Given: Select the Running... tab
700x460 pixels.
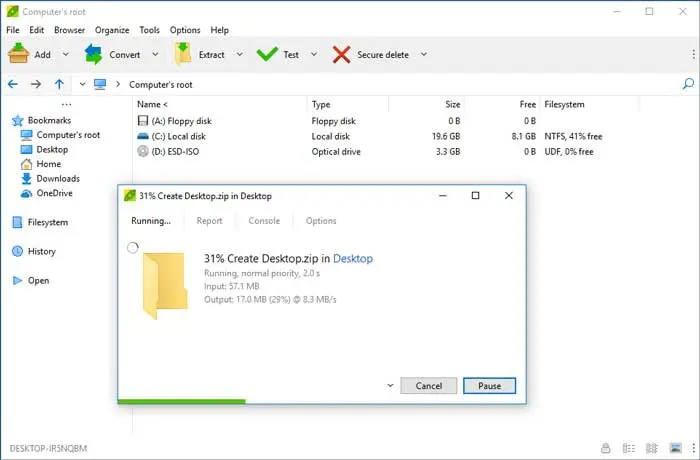Looking at the screenshot, I should 151,221.
